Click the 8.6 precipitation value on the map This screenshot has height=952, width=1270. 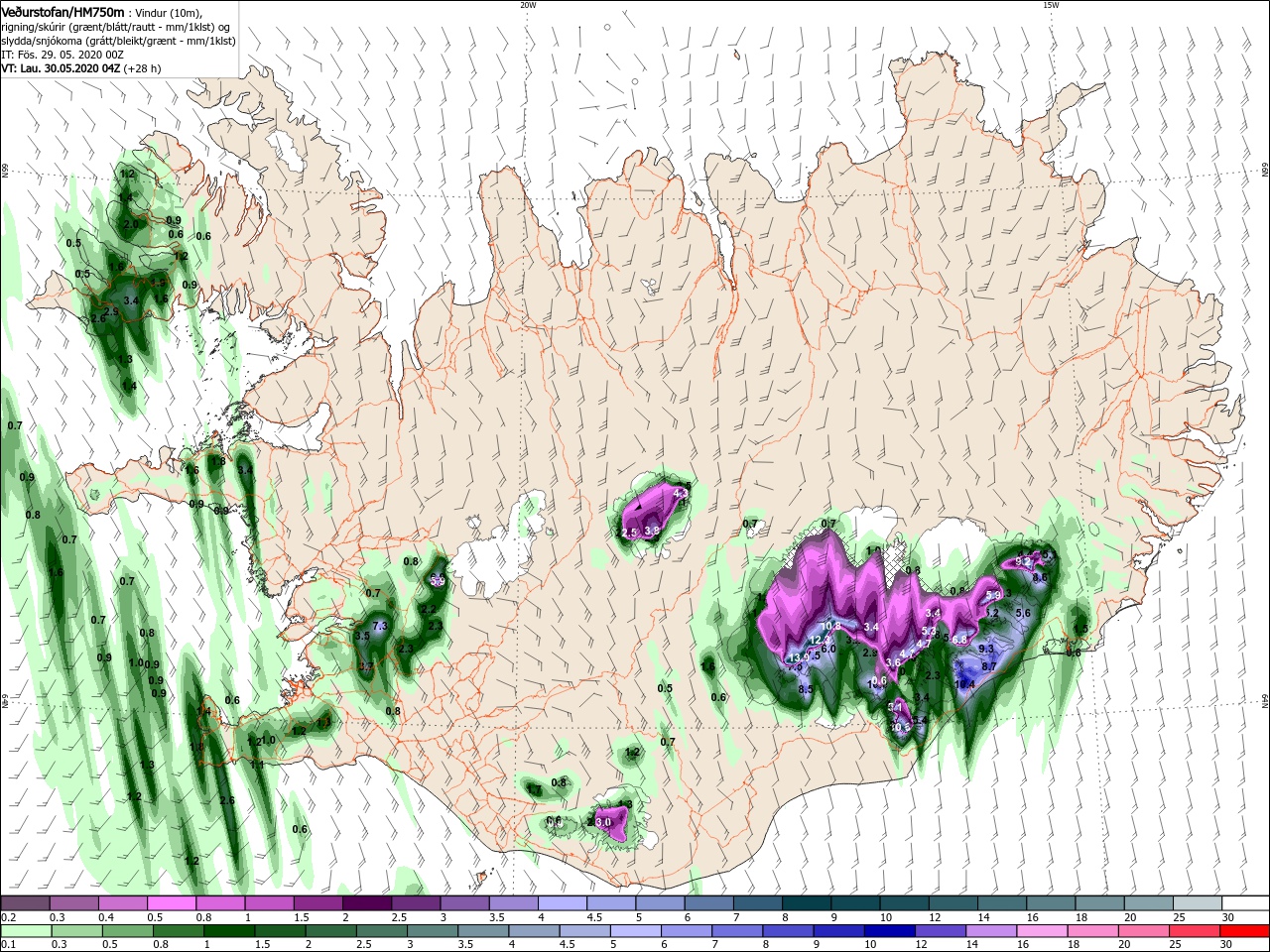1040,577
